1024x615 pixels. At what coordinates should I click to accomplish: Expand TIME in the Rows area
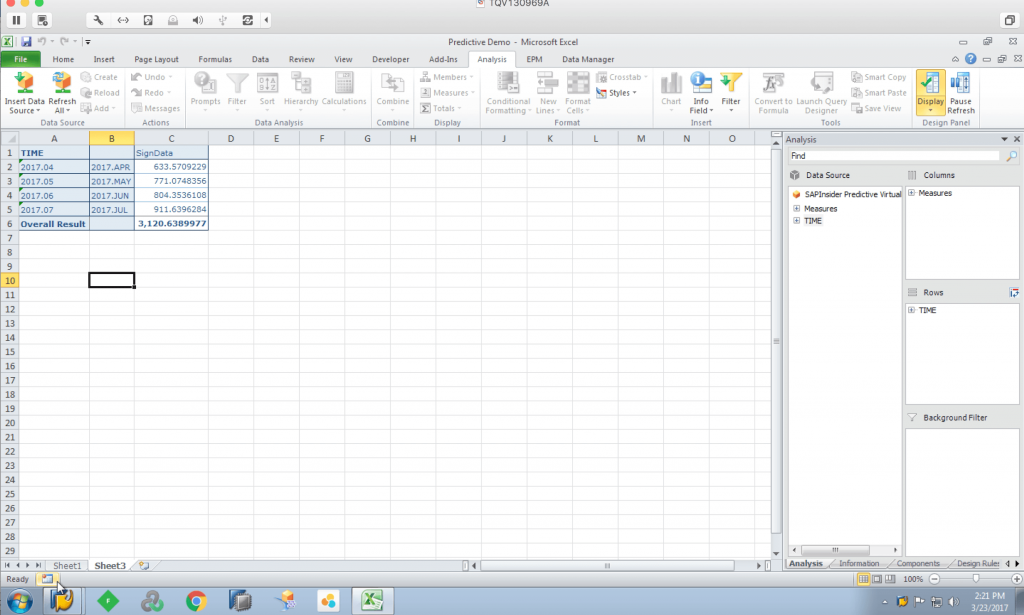(x=912, y=310)
